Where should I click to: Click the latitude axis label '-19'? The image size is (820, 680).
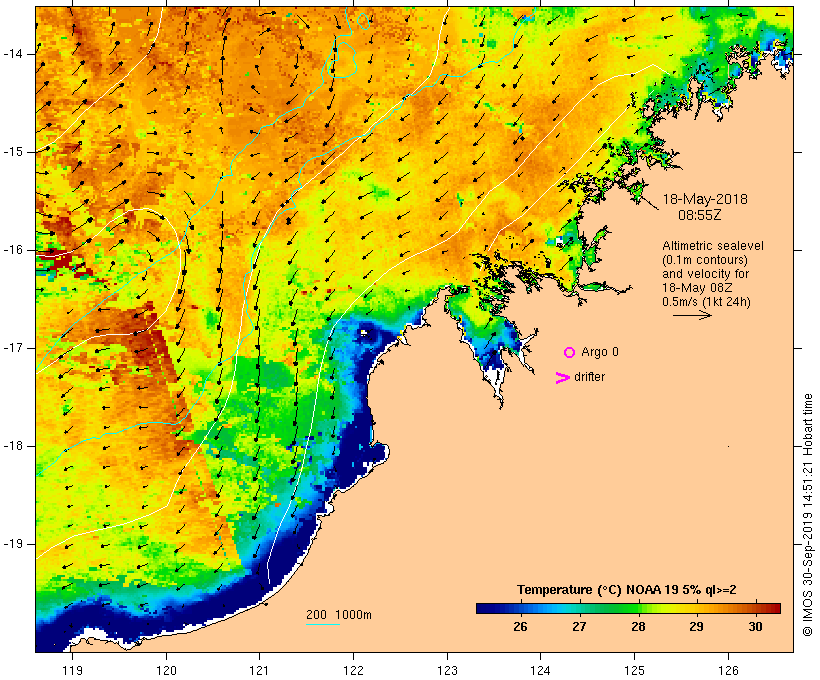pyautogui.click(x=13, y=544)
